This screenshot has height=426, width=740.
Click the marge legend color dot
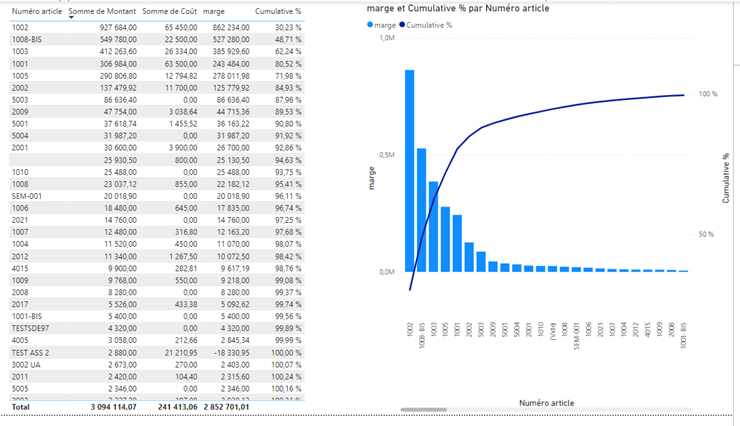371,24
